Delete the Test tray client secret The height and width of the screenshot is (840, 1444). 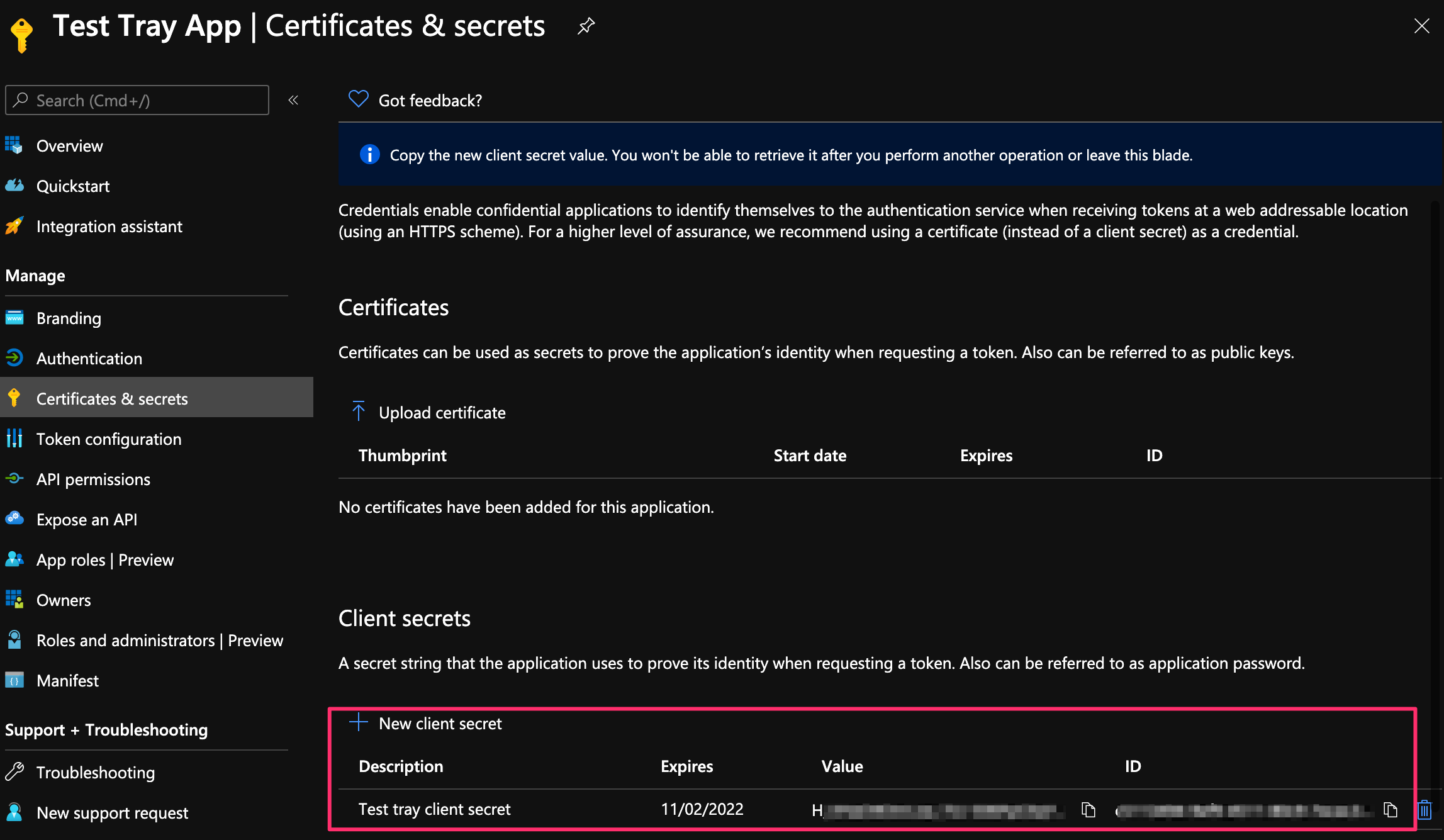coord(1424,810)
